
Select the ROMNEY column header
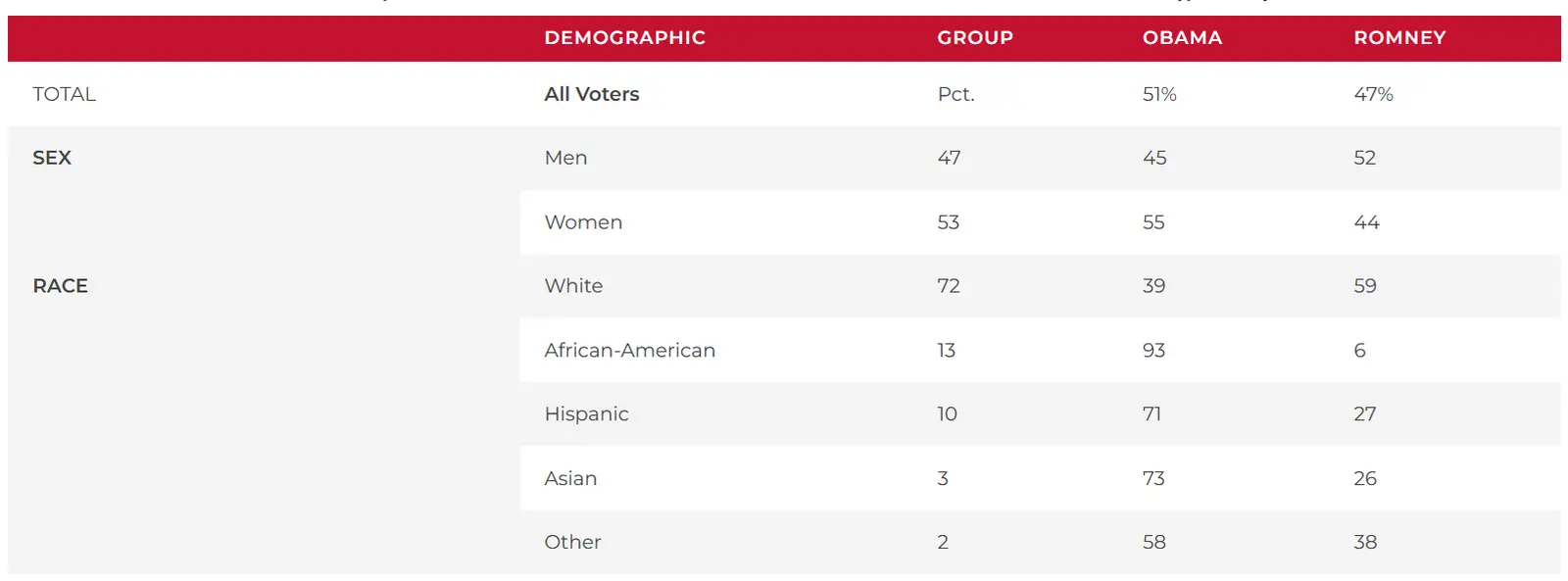[1399, 38]
